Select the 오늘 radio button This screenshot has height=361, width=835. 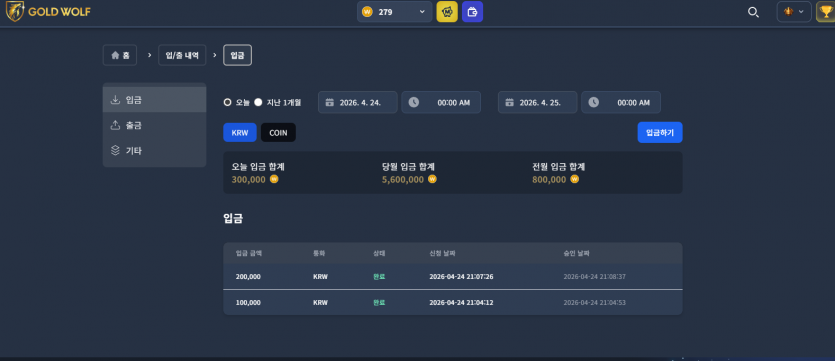[x=227, y=102]
